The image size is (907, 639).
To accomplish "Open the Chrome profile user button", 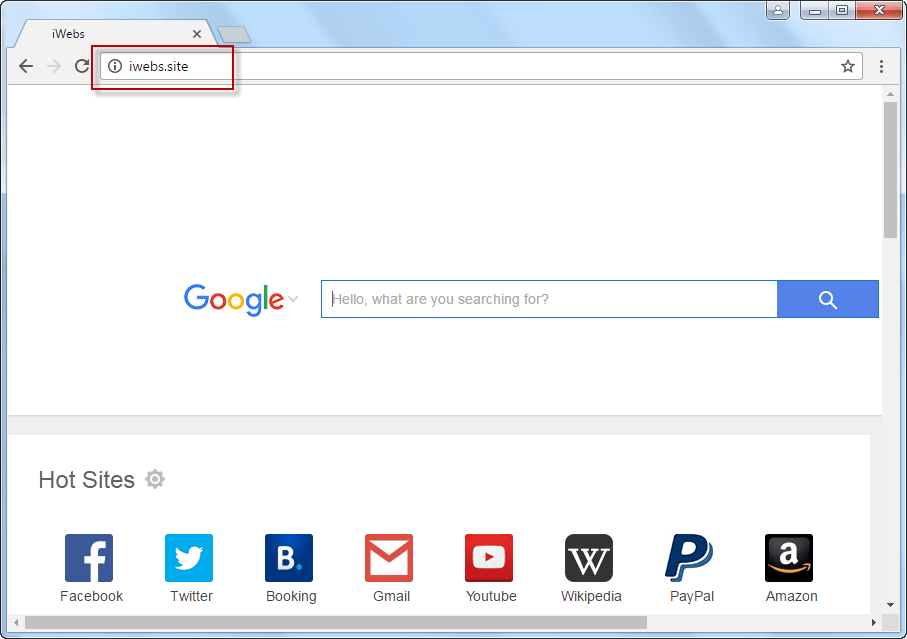I will point(777,10).
